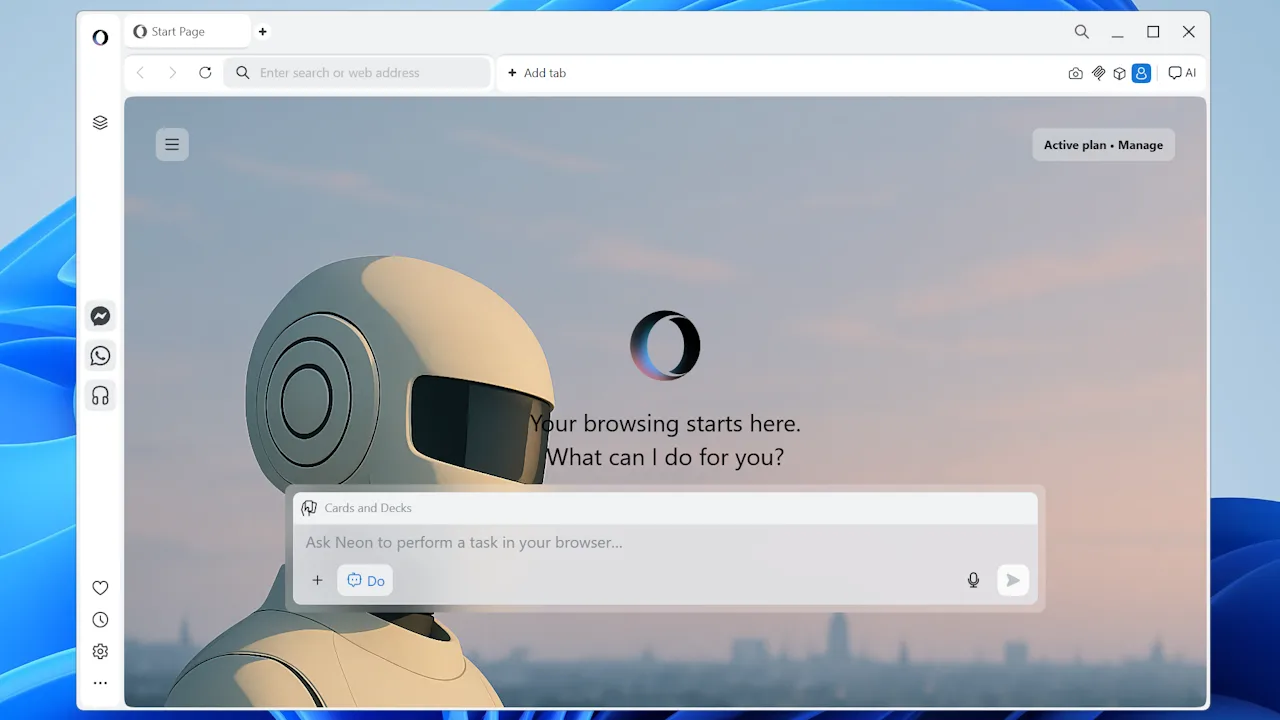
Task: Start voice input with microphone
Action: coord(973,580)
